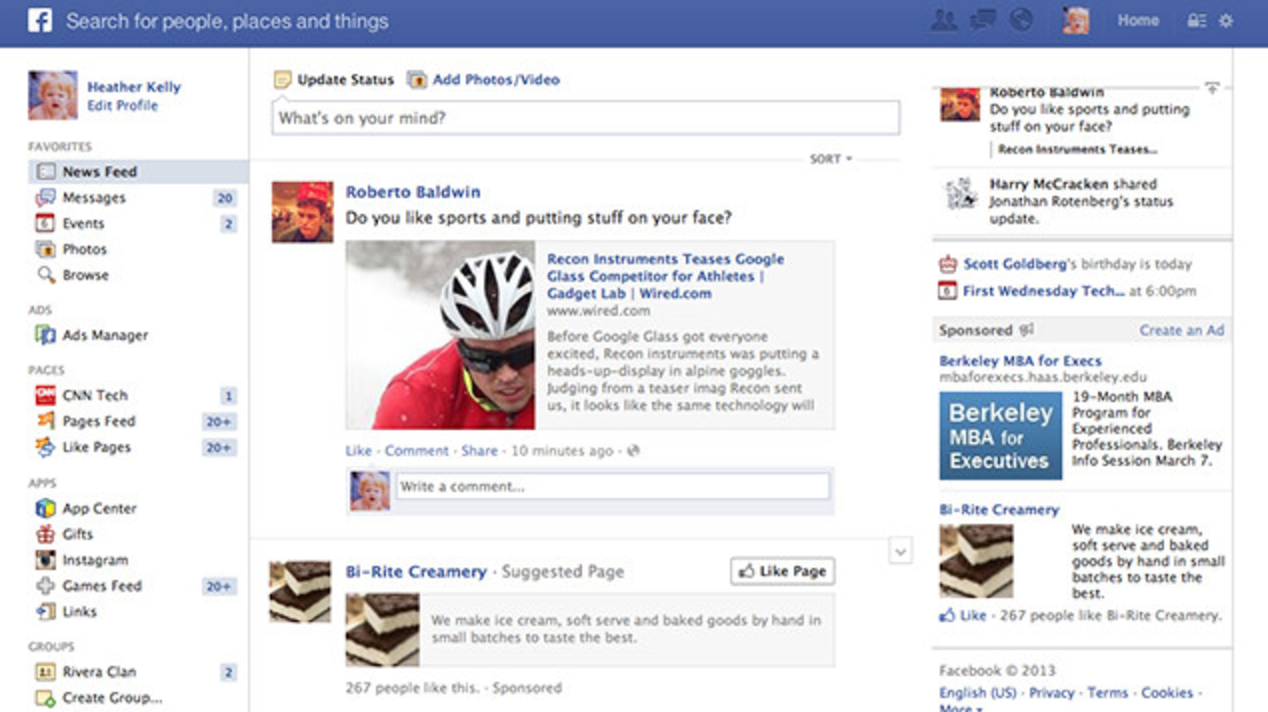Open the First Wednesday Tech event
The height and width of the screenshot is (712, 1268).
(x=1044, y=291)
